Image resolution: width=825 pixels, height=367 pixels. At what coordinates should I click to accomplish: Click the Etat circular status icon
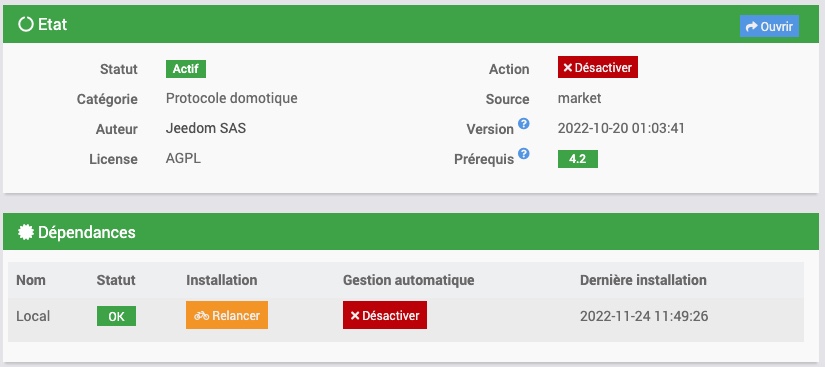pos(26,24)
